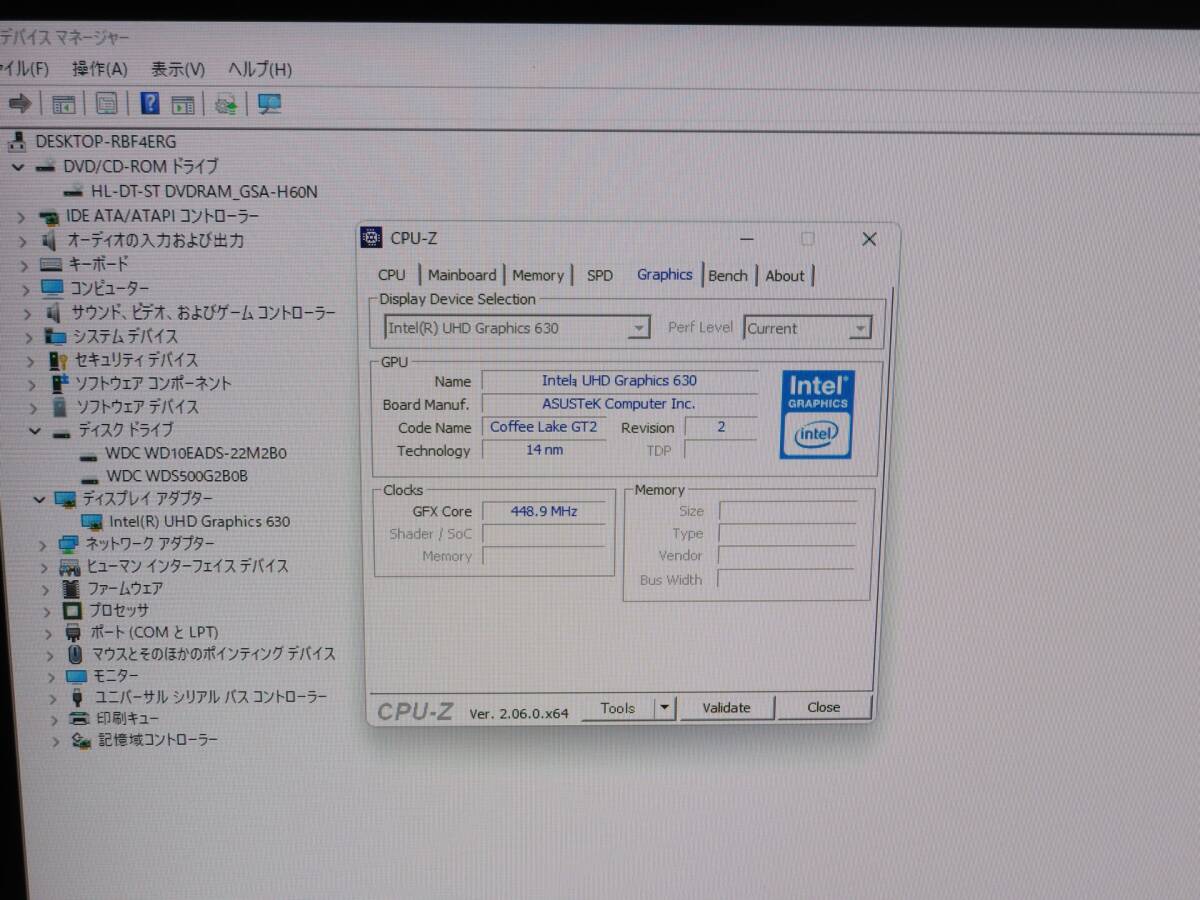
Task: Open the 表示(V) menu
Action: click(x=178, y=69)
